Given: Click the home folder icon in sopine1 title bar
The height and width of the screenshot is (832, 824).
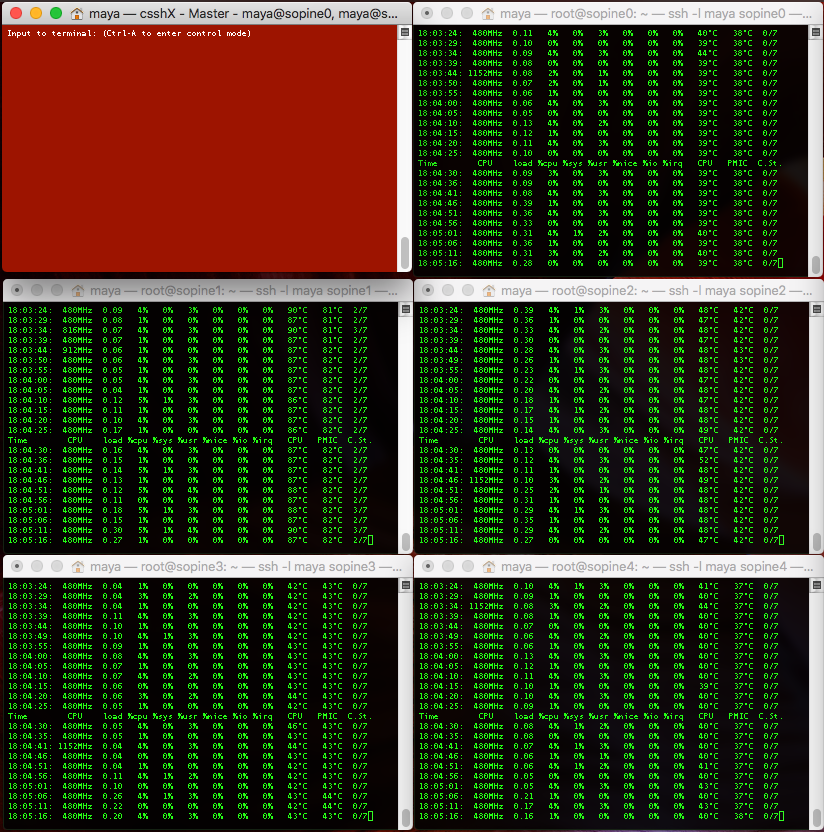Looking at the screenshot, I should tap(78, 290).
